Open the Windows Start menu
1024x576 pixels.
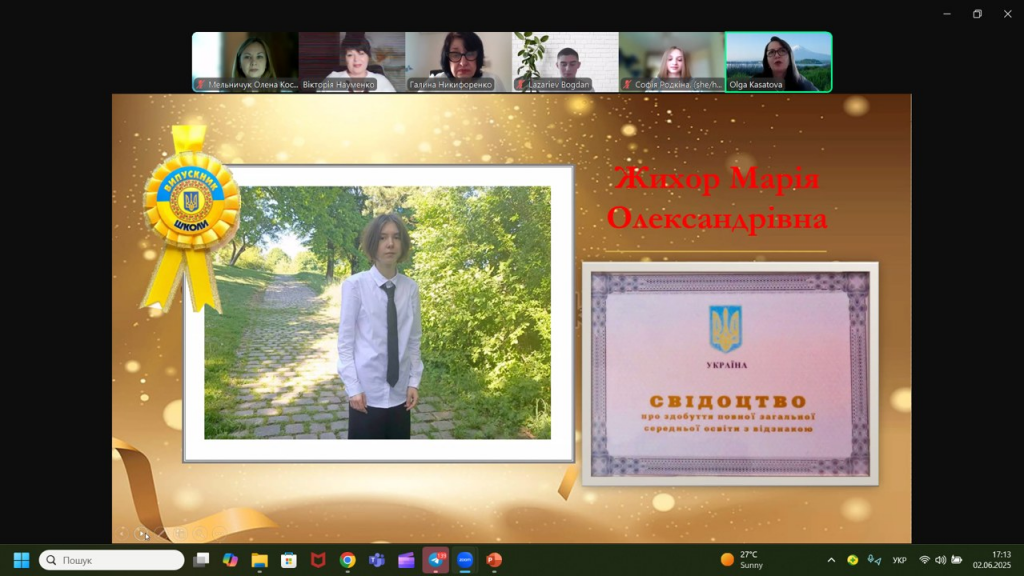tap(21, 560)
